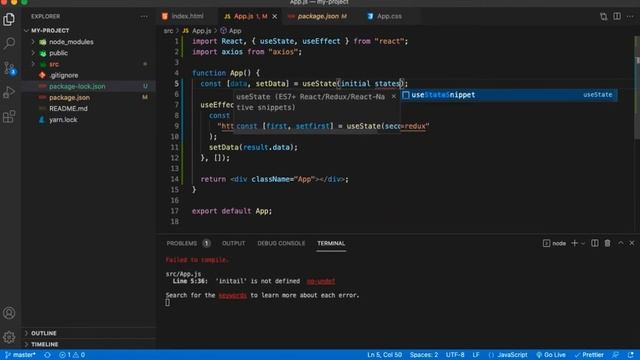Change Spaces: 2 indentation setting

tap(424, 355)
